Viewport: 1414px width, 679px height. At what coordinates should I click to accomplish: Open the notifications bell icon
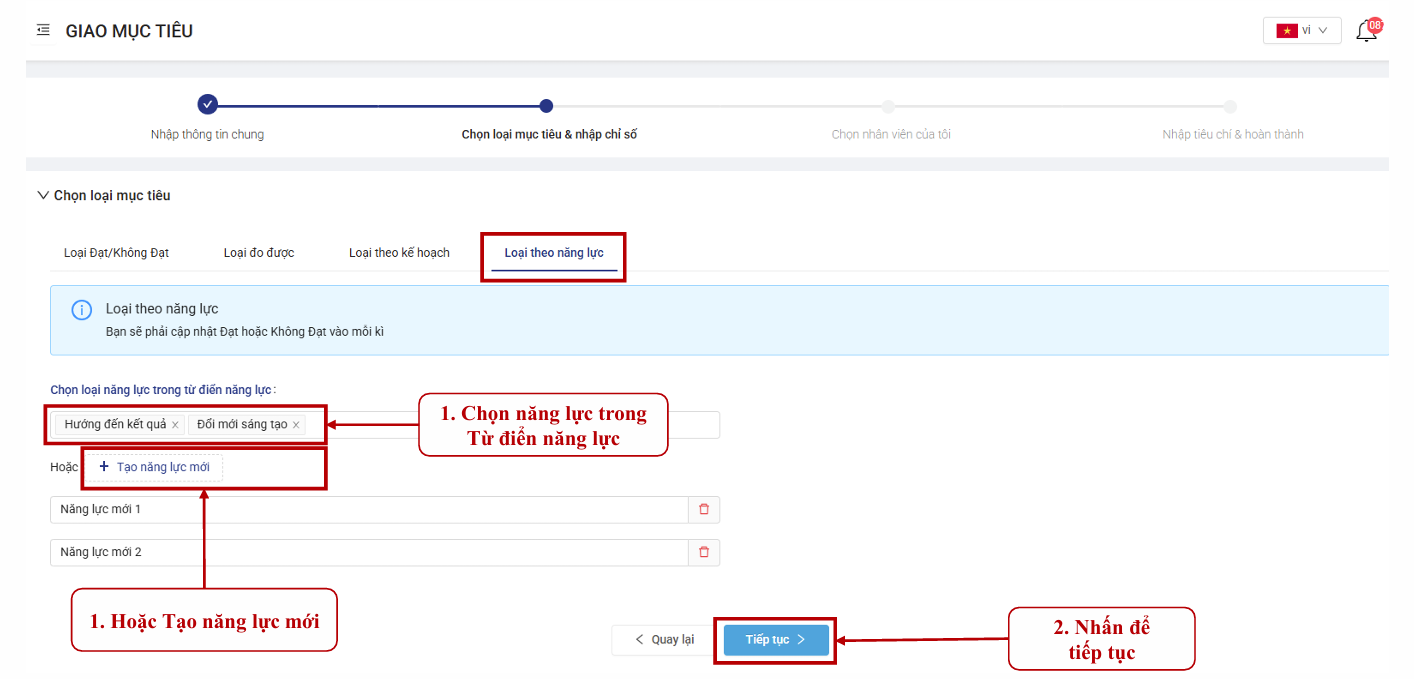(x=1366, y=31)
